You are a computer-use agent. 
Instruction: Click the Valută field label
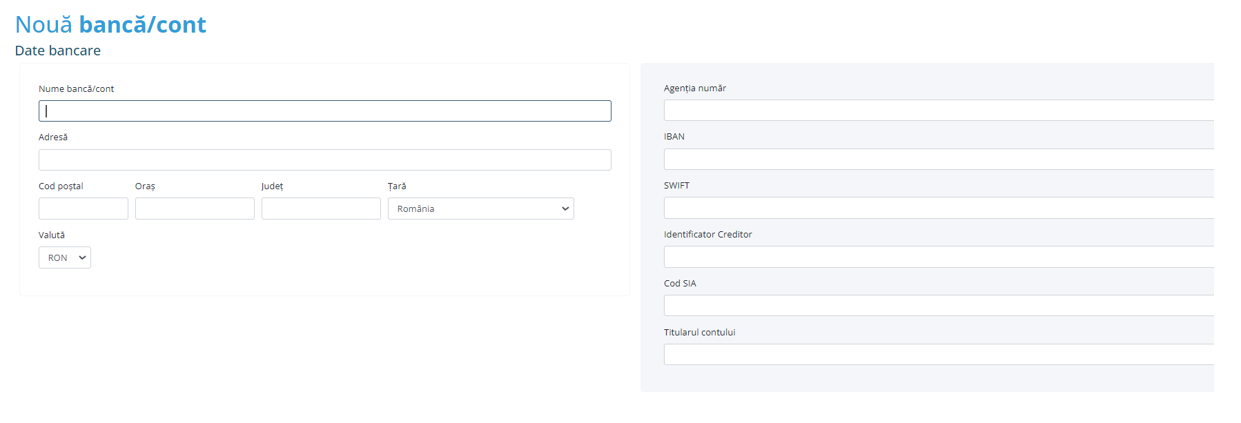51,235
